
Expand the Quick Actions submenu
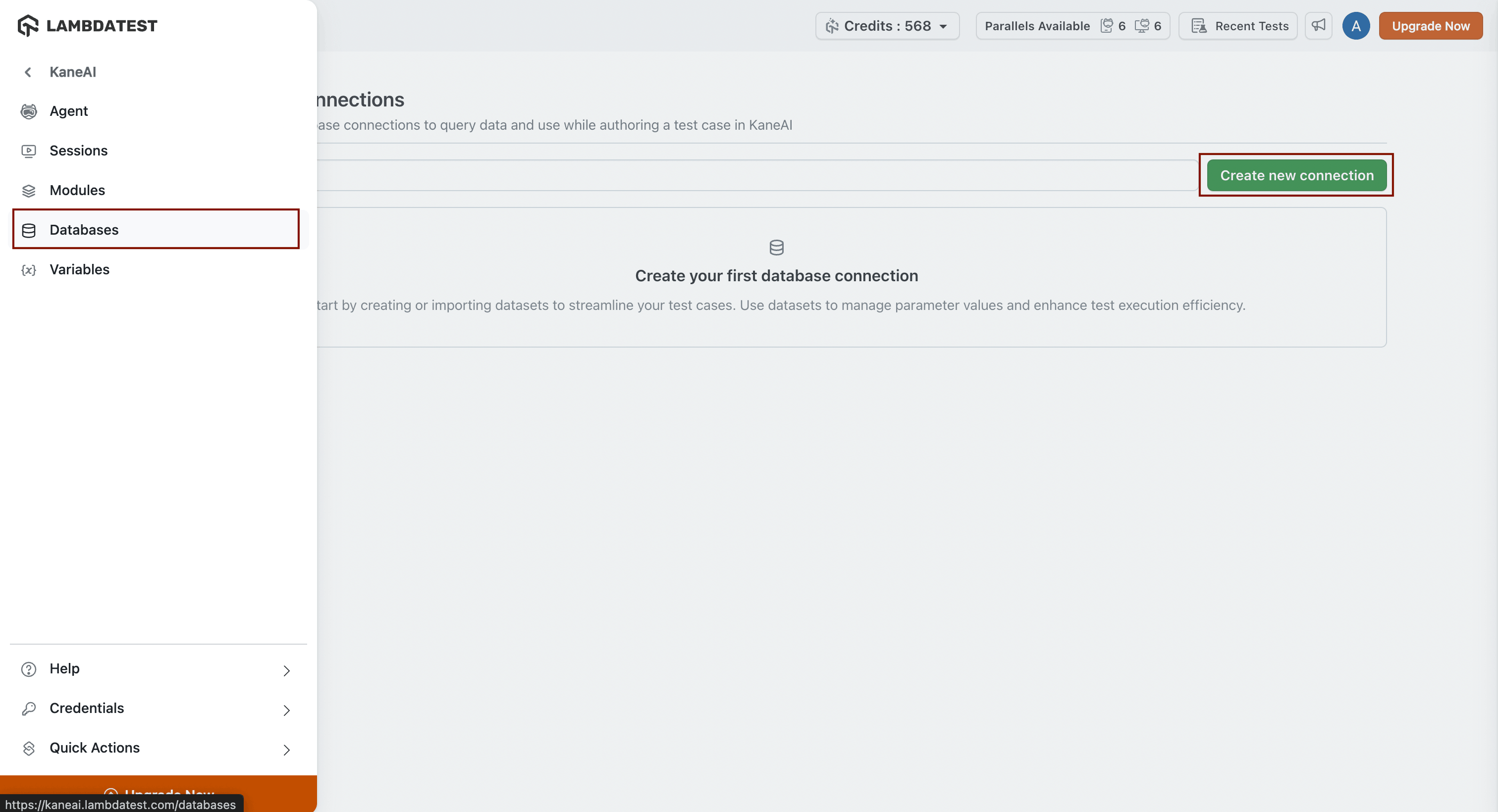[x=286, y=749]
